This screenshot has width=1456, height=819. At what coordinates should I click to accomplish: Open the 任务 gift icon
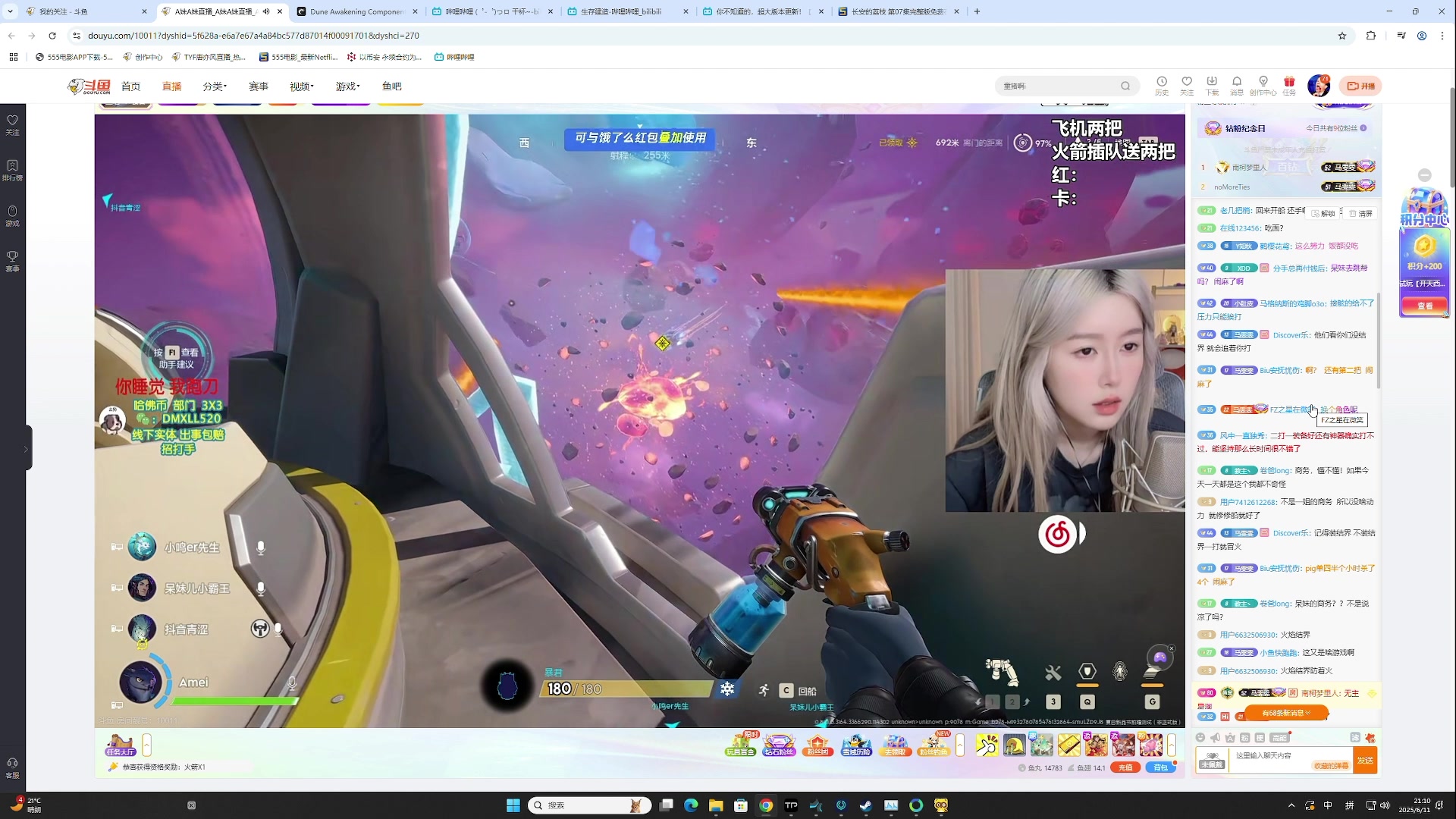[1289, 86]
